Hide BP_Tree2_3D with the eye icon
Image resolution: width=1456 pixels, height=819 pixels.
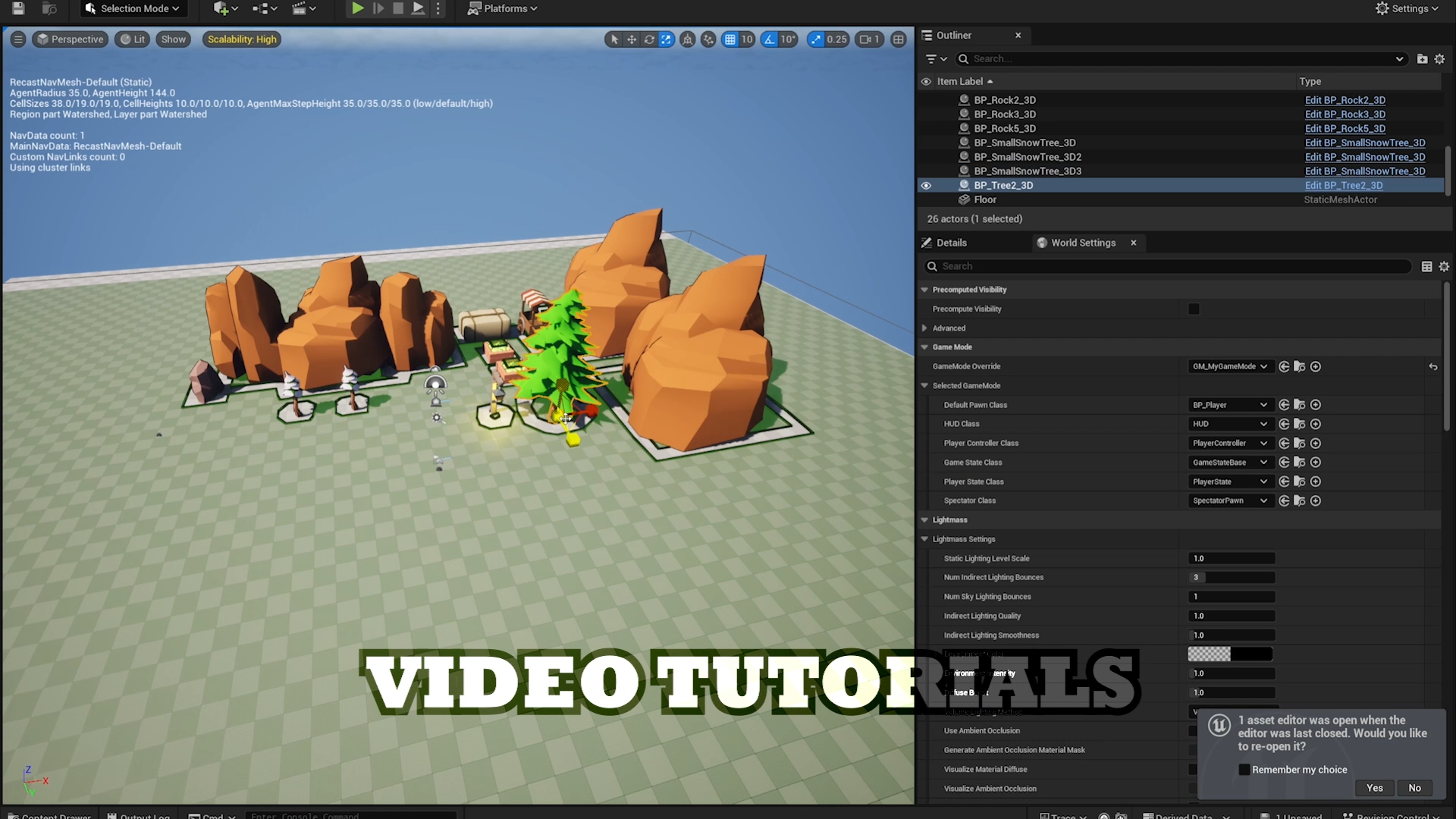[x=926, y=186]
